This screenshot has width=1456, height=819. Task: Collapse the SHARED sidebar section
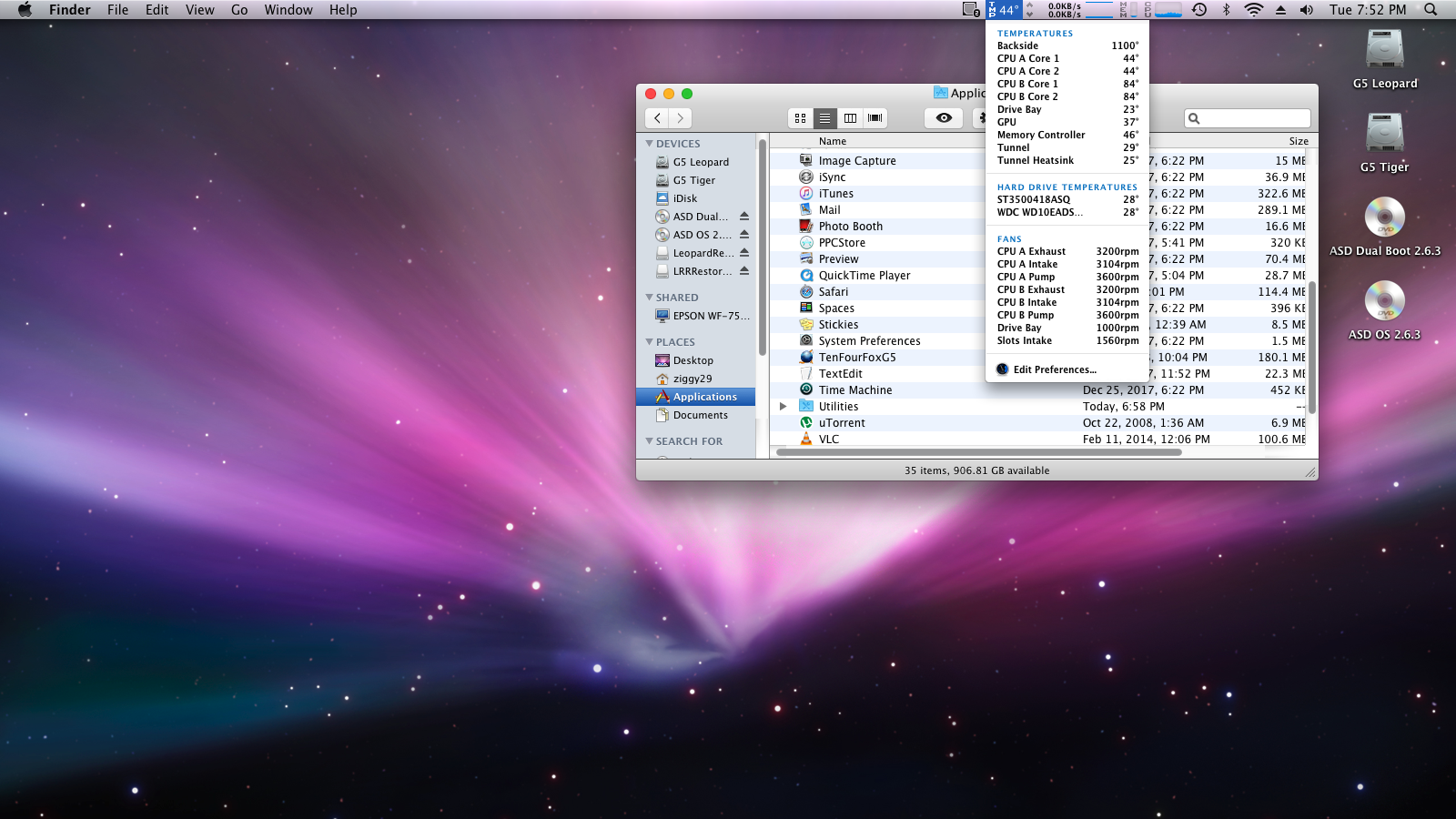649,298
